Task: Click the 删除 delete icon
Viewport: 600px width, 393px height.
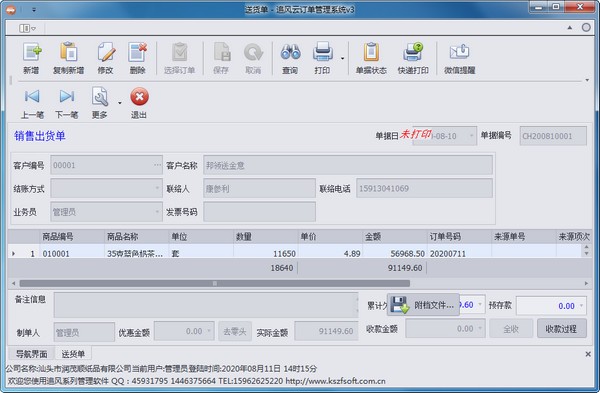Action: (x=137, y=52)
